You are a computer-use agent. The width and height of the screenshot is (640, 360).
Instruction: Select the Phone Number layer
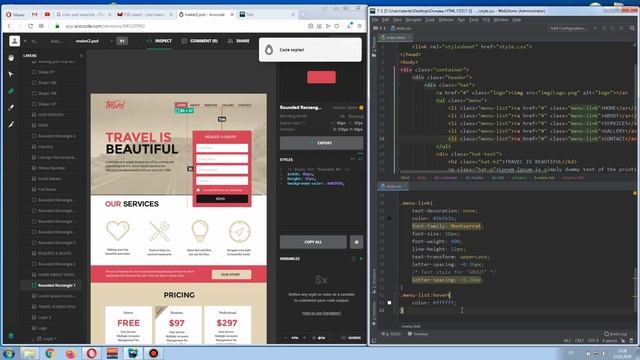(x=52, y=168)
